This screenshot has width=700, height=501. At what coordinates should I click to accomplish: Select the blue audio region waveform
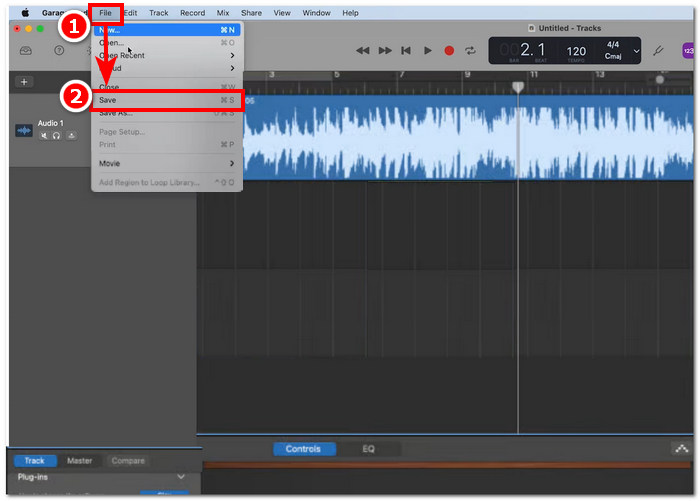[x=468, y=138]
